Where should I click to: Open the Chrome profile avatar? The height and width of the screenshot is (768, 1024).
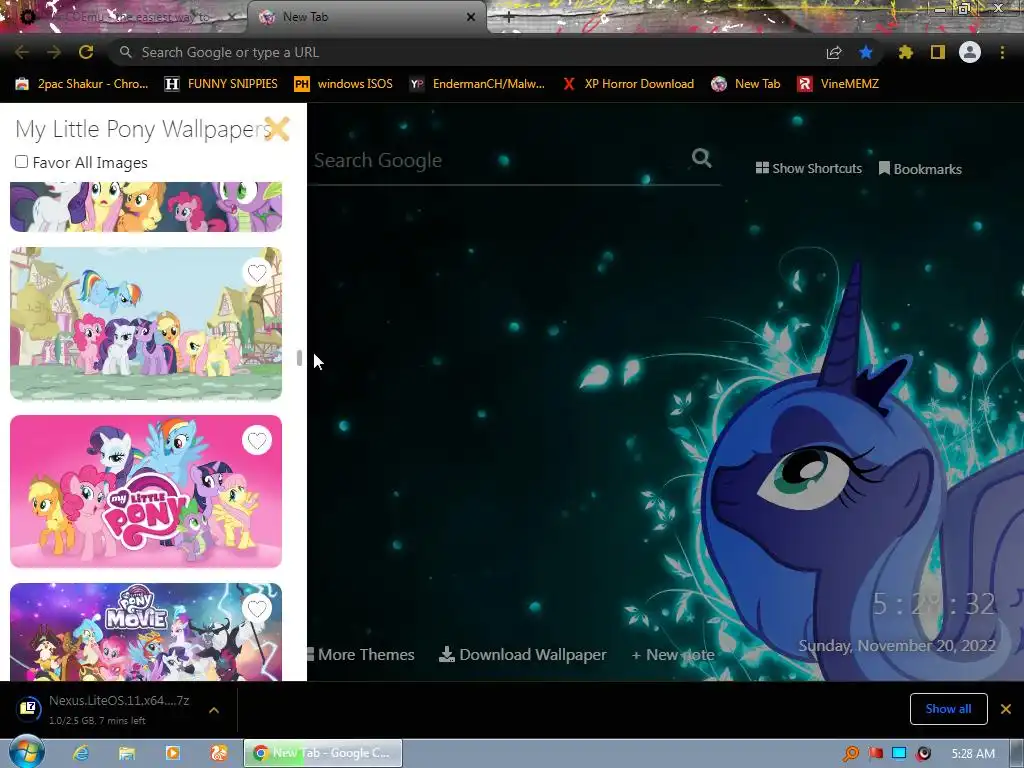click(x=970, y=52)
